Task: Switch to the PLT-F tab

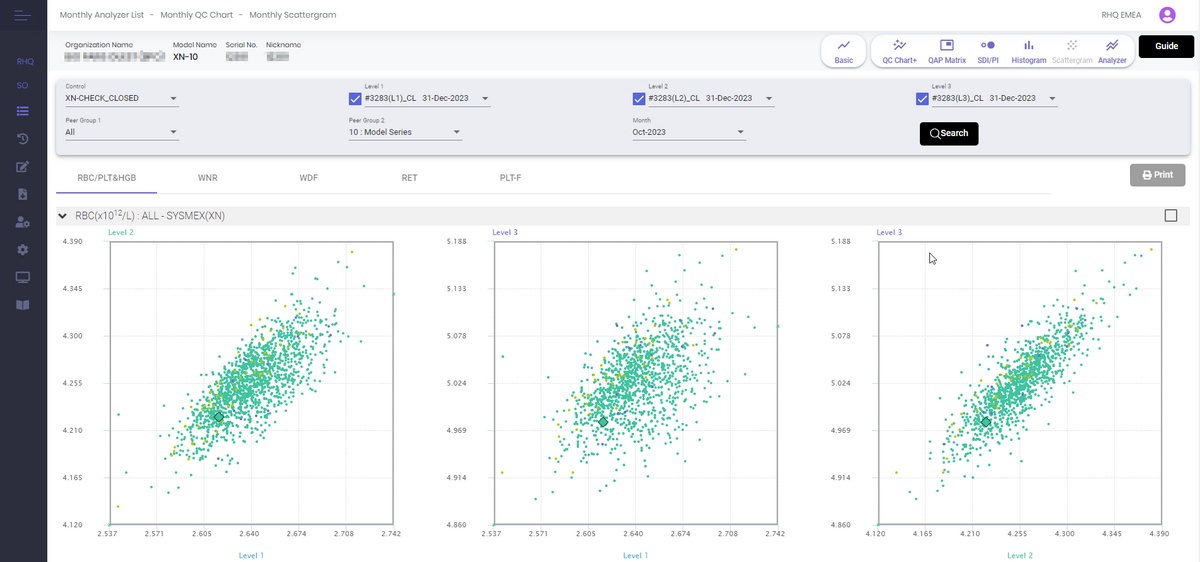Action: point(510,177)
